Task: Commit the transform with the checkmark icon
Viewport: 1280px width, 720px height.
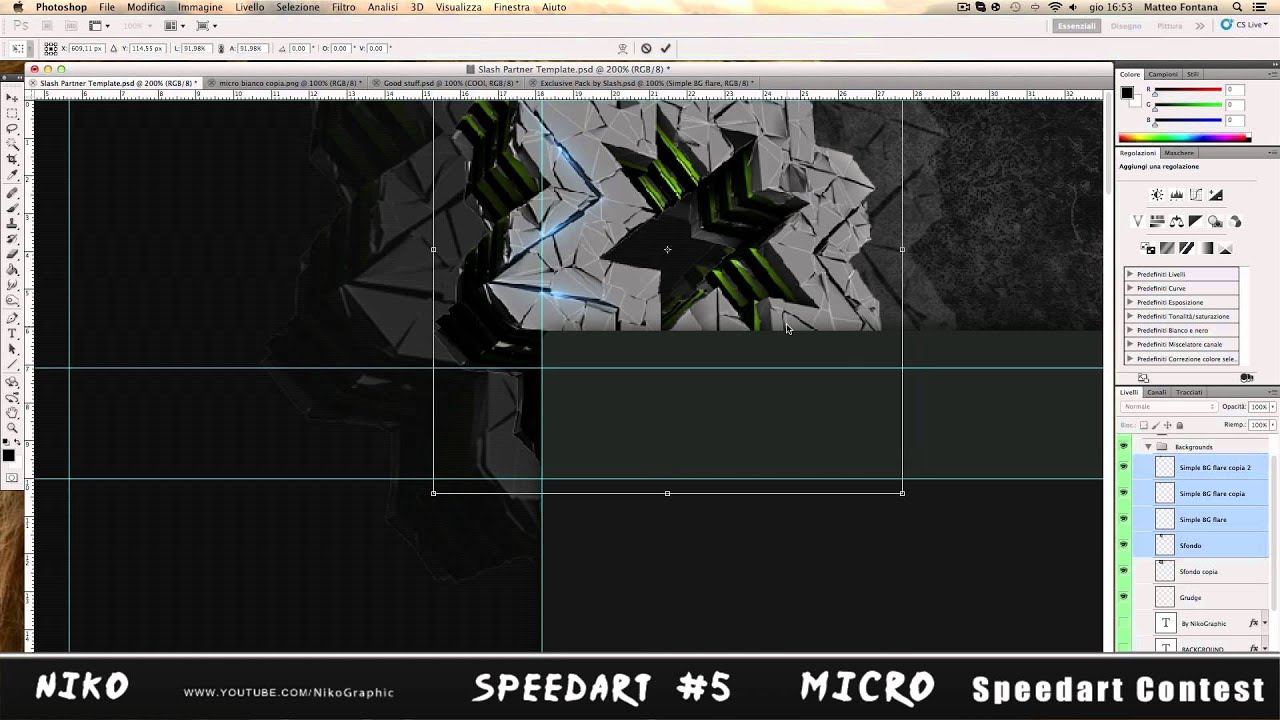Action: 666,48
